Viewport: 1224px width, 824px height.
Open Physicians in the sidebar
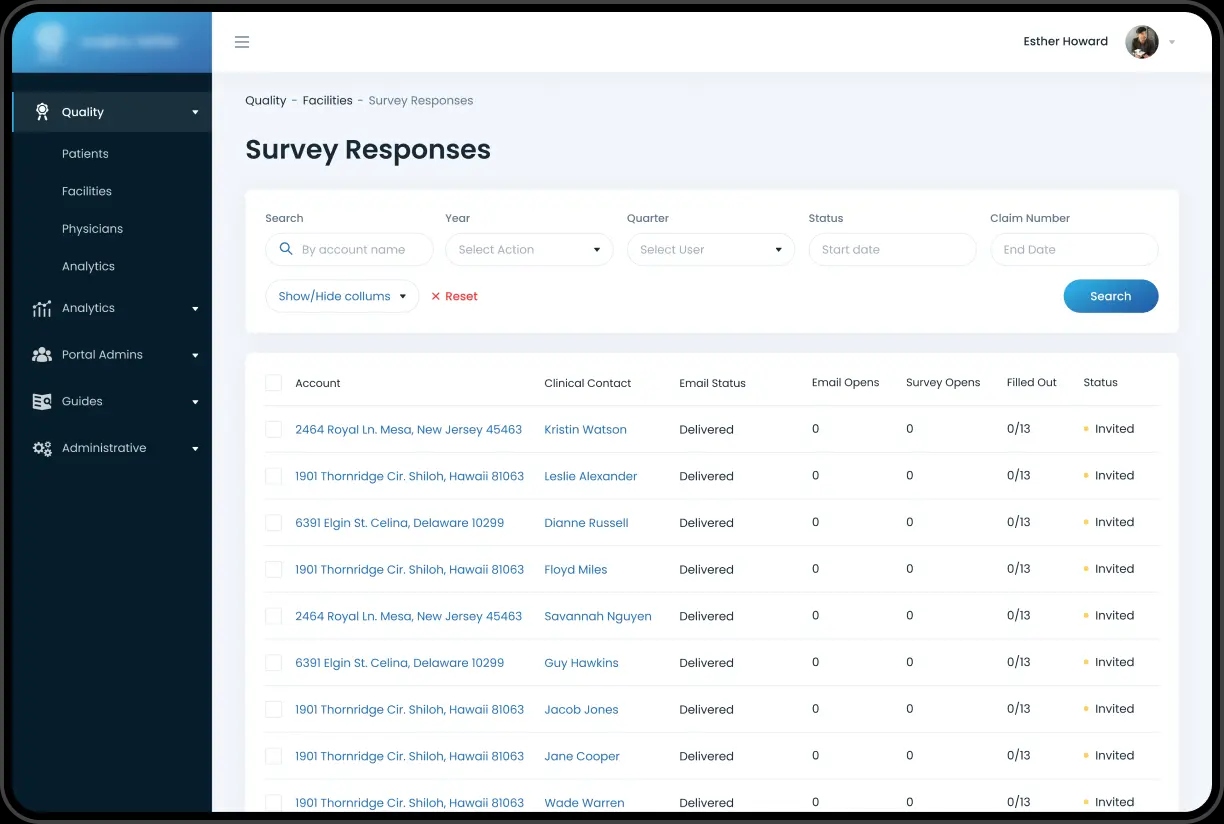[x=92, y=229]
